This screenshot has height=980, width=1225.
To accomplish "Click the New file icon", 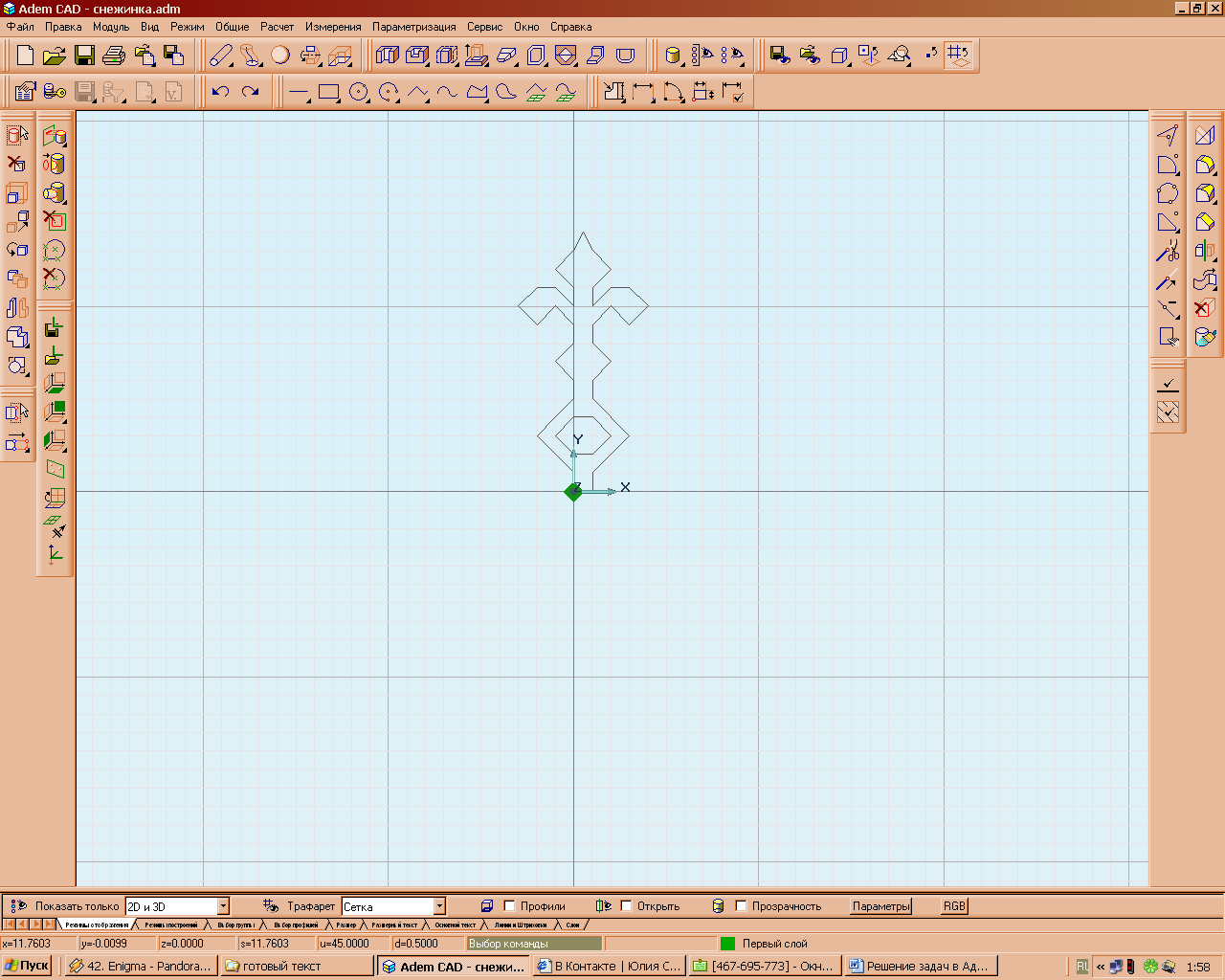I will point(26,56).
